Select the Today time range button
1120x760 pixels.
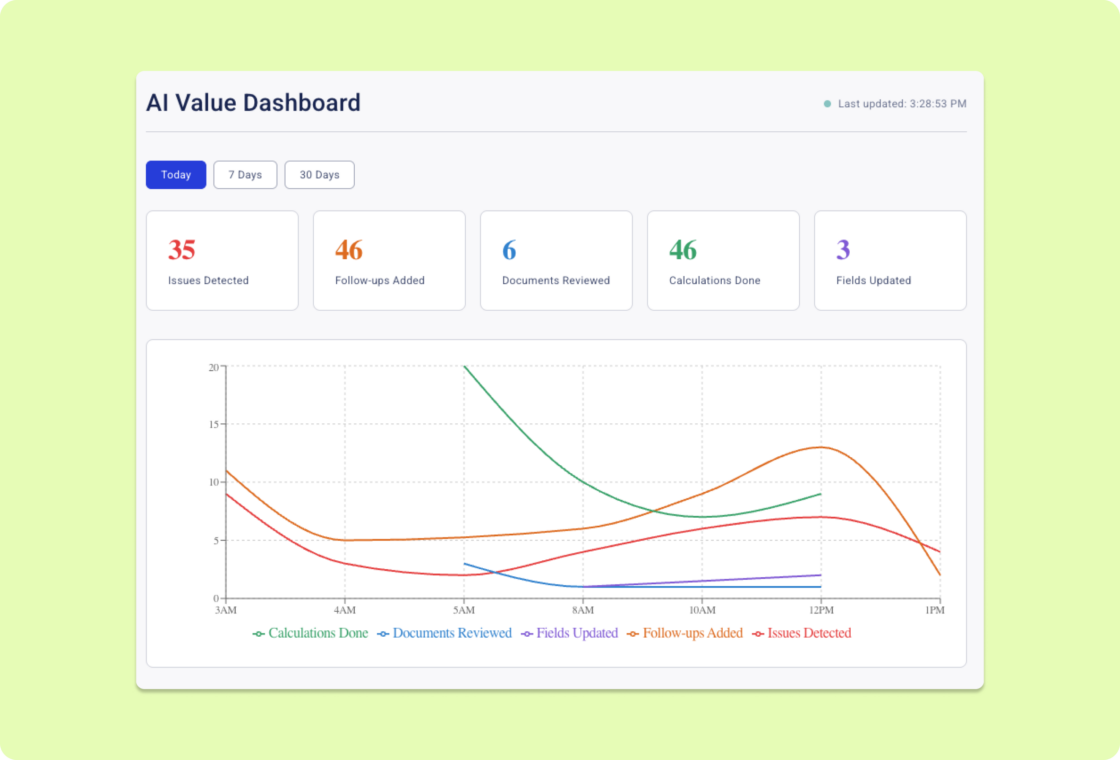click(176, 175)
